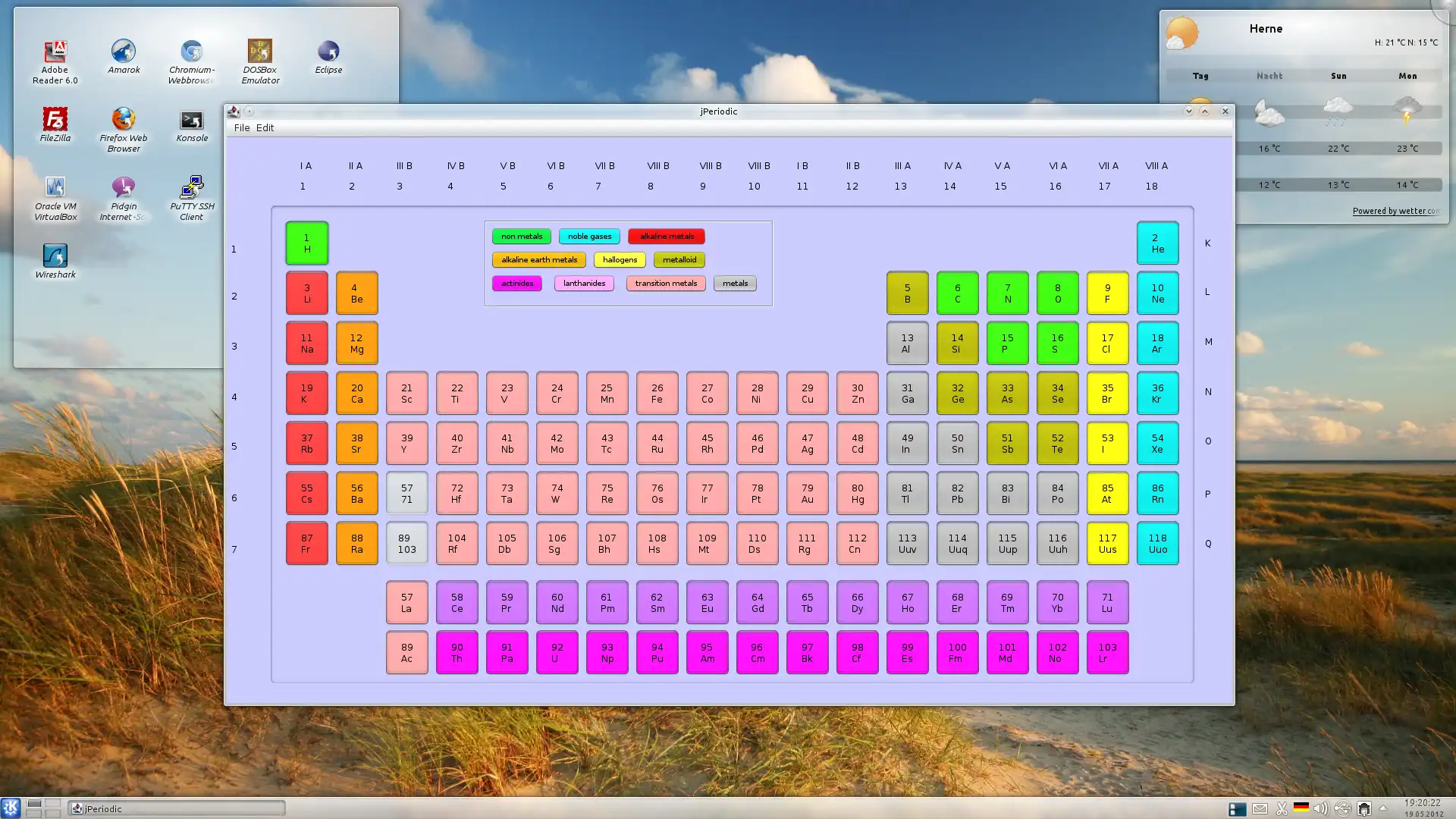
Task: Select the Carbon (C) element tile
Action: coord(957,293)
